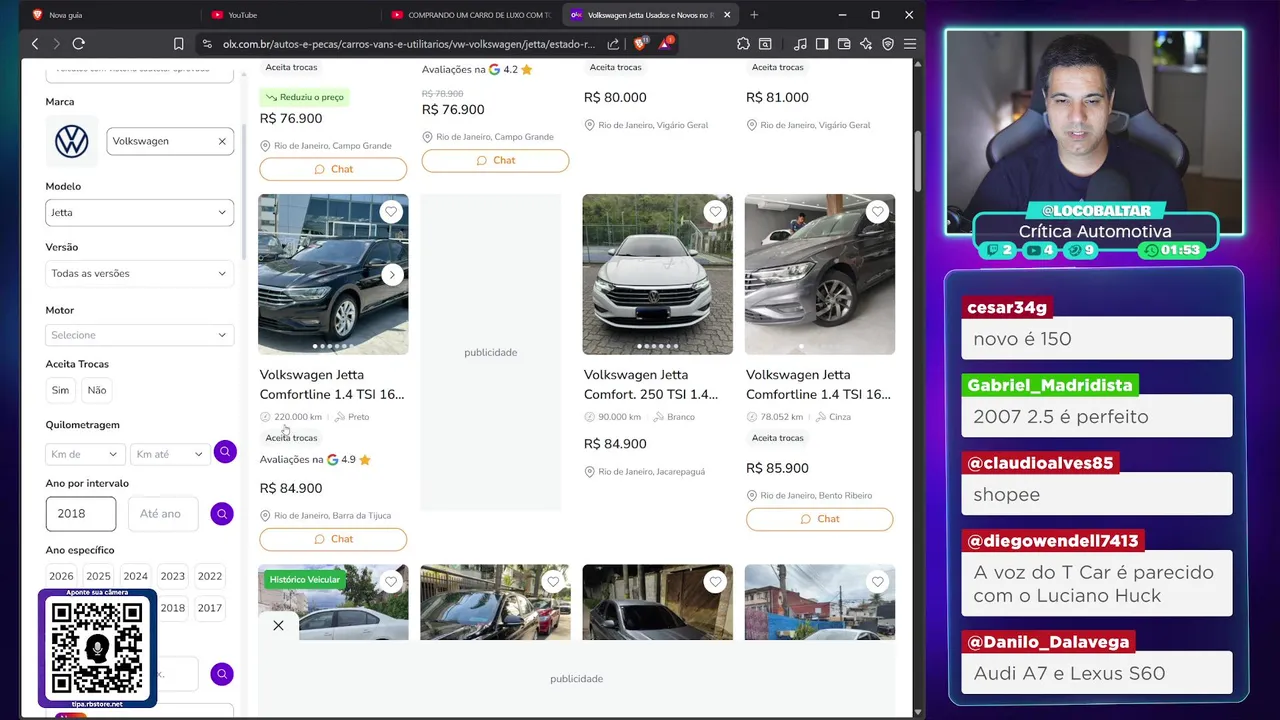The image size is (1280, 720).
Task: Open browser extensions puzzle icon
Action: [x=743, y=44]
